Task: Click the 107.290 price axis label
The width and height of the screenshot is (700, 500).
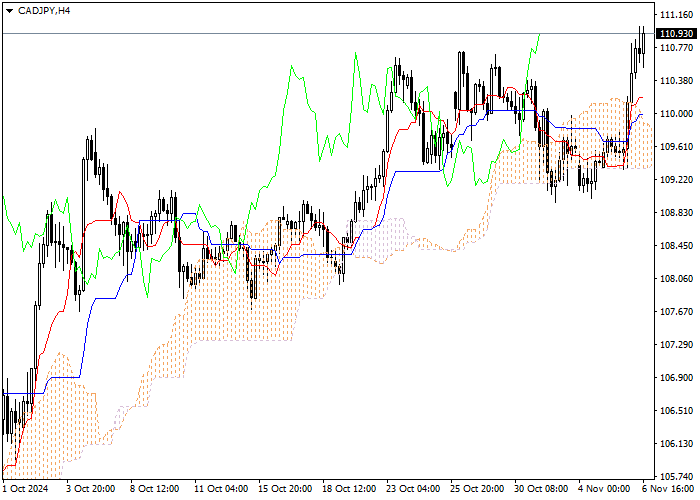Action: pyautogui.click(x=676, y=345)
